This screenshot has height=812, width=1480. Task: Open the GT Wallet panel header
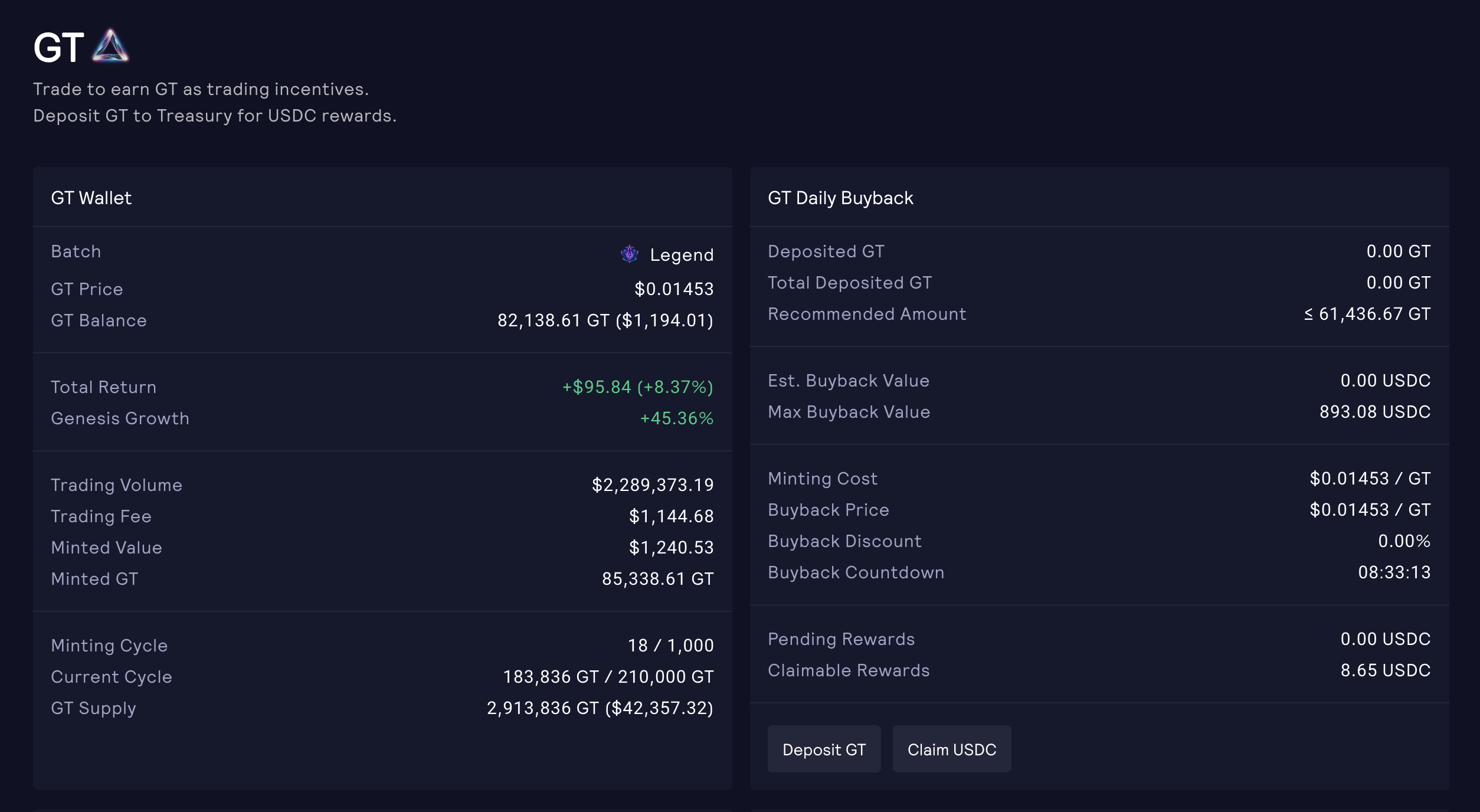click(91, 198)
